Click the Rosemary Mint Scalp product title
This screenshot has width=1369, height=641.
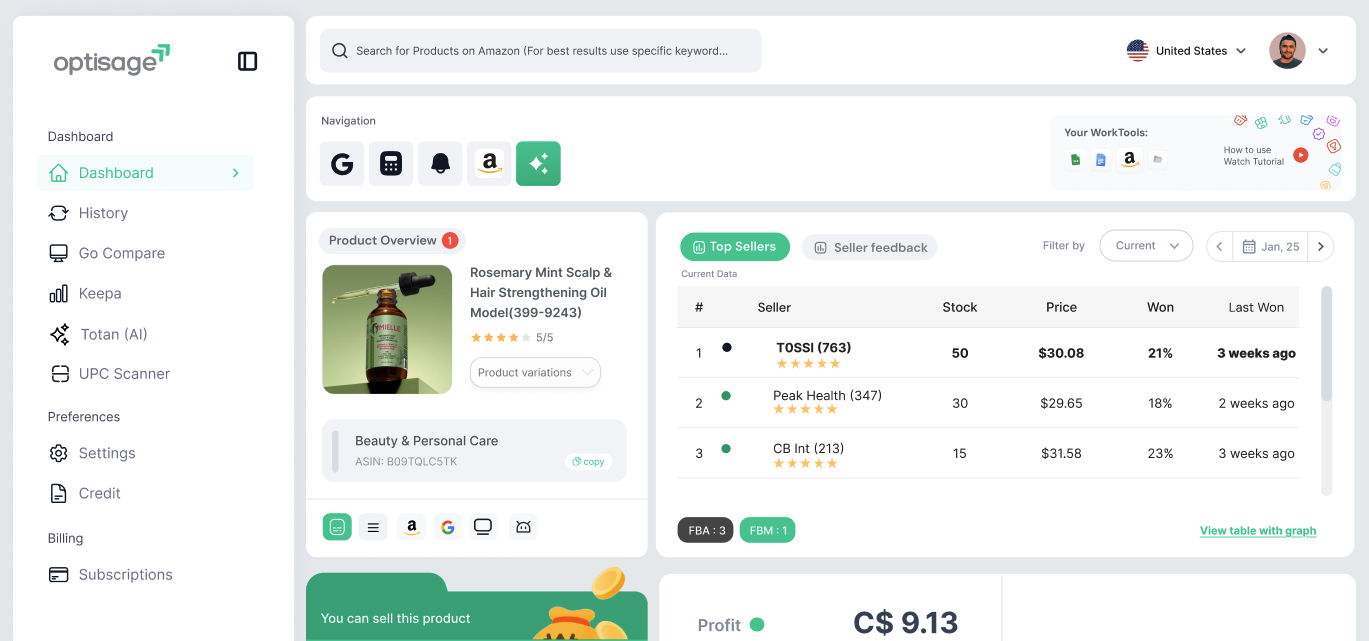(x=541, y=292)
